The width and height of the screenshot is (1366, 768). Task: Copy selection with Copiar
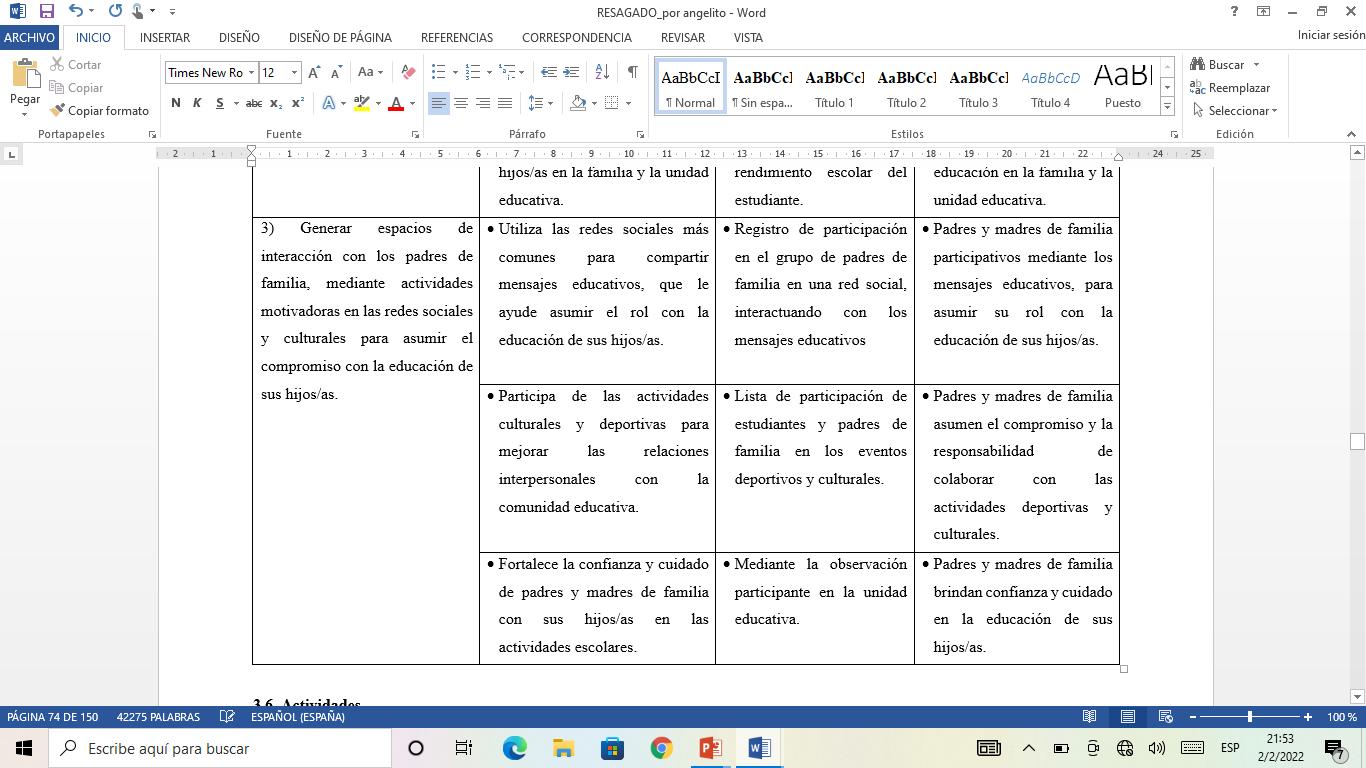point(77,88)
